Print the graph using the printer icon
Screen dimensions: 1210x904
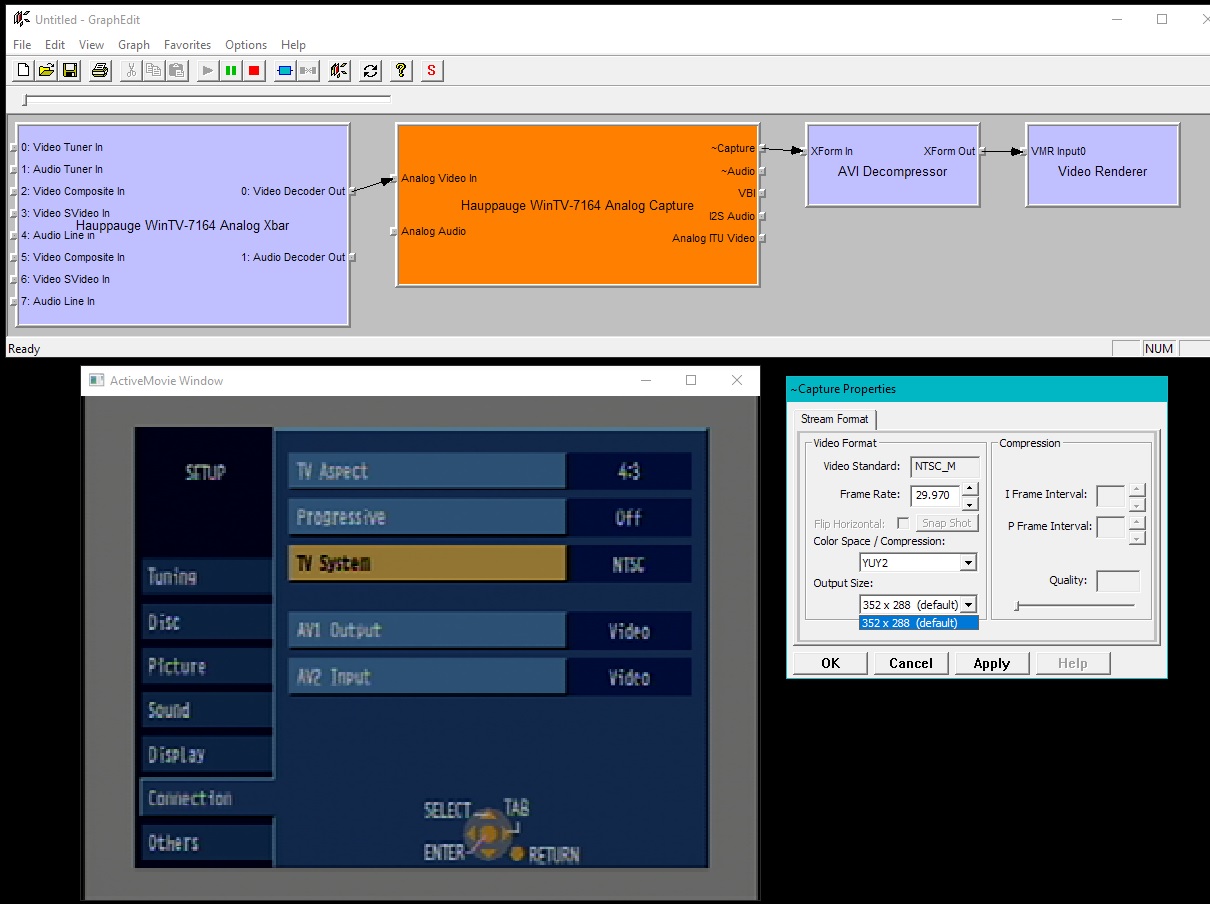click(x=100, y=70)
